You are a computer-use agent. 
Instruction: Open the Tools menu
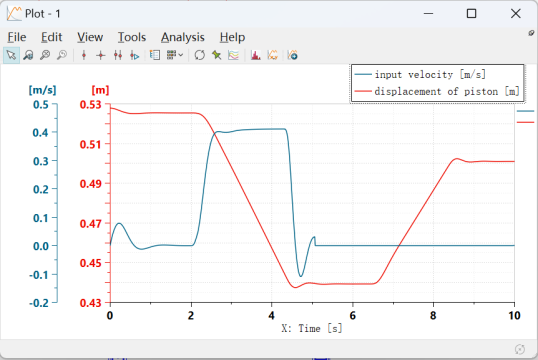[x=132, y=37]
